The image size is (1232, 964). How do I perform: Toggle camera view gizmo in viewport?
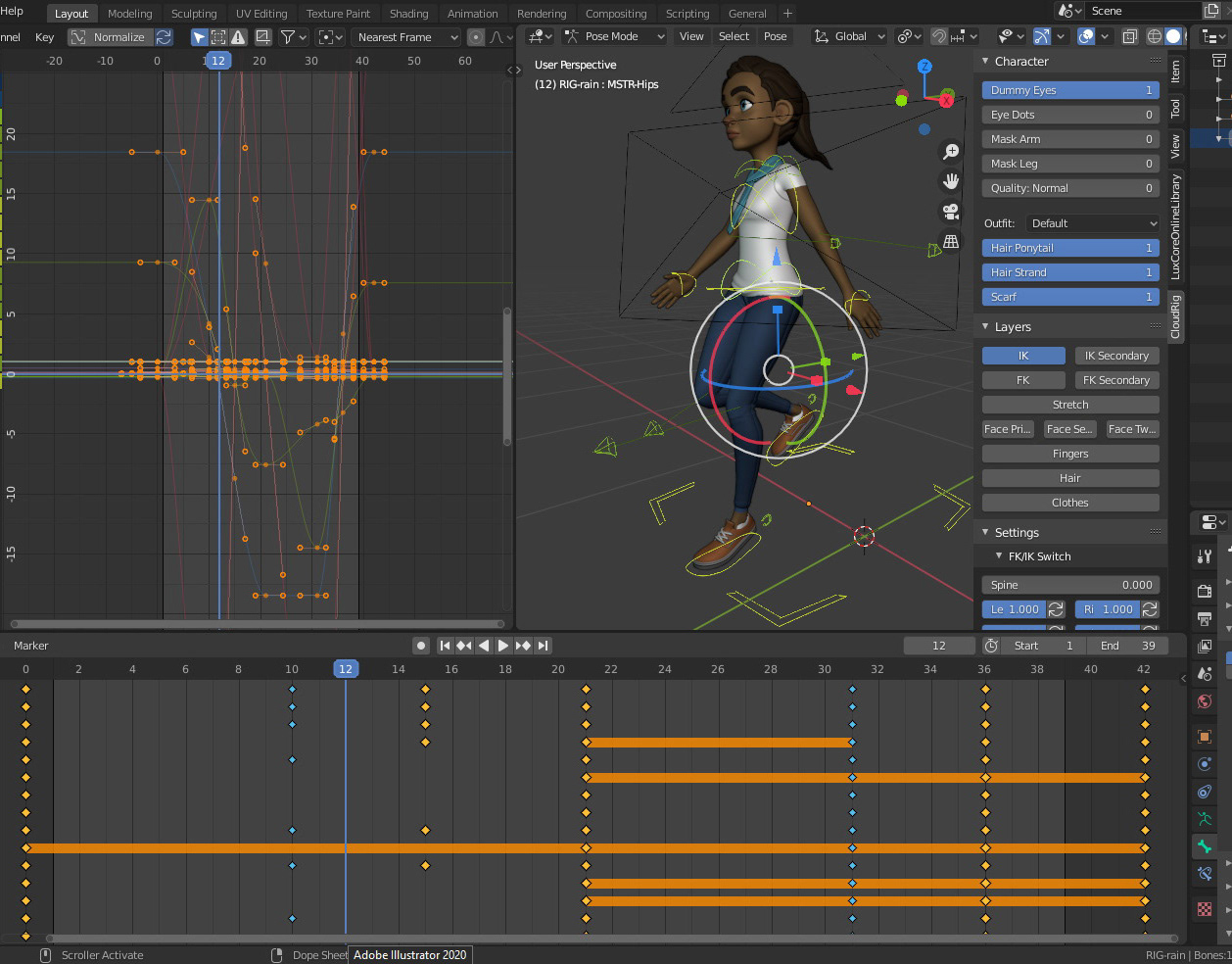click(950, 211)
